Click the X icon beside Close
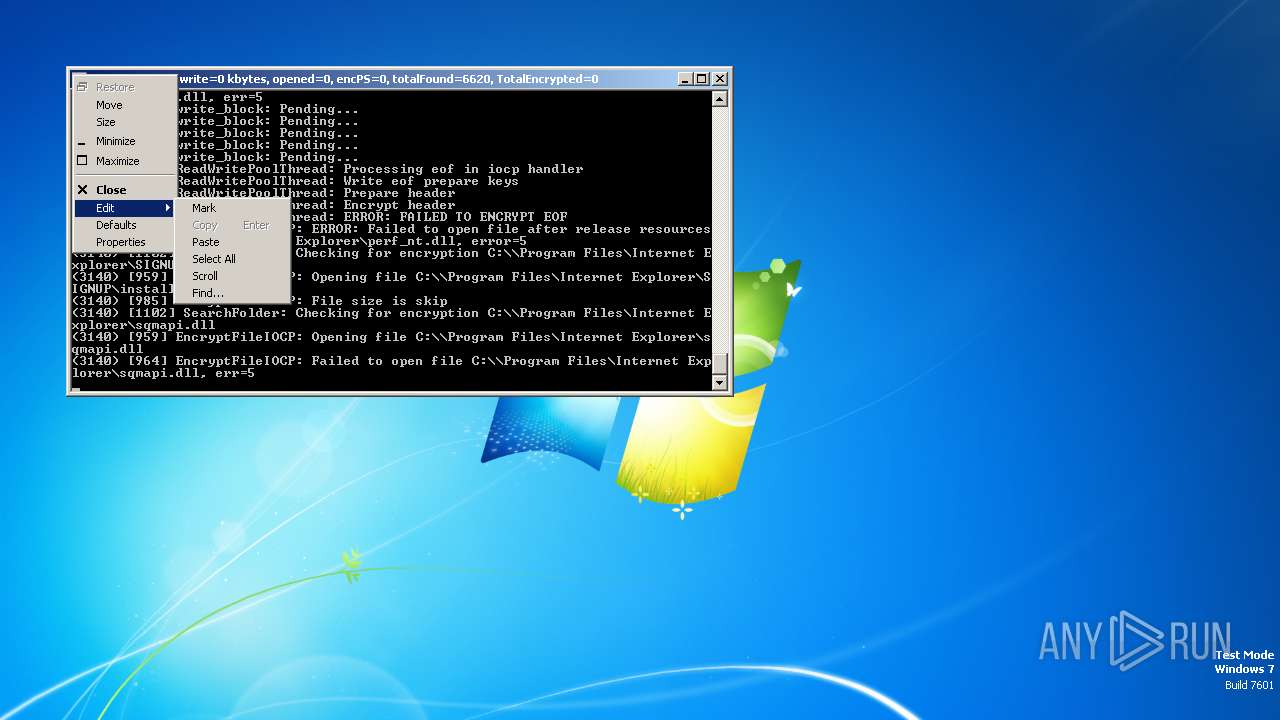1280x720 pixels. [83, 189]
